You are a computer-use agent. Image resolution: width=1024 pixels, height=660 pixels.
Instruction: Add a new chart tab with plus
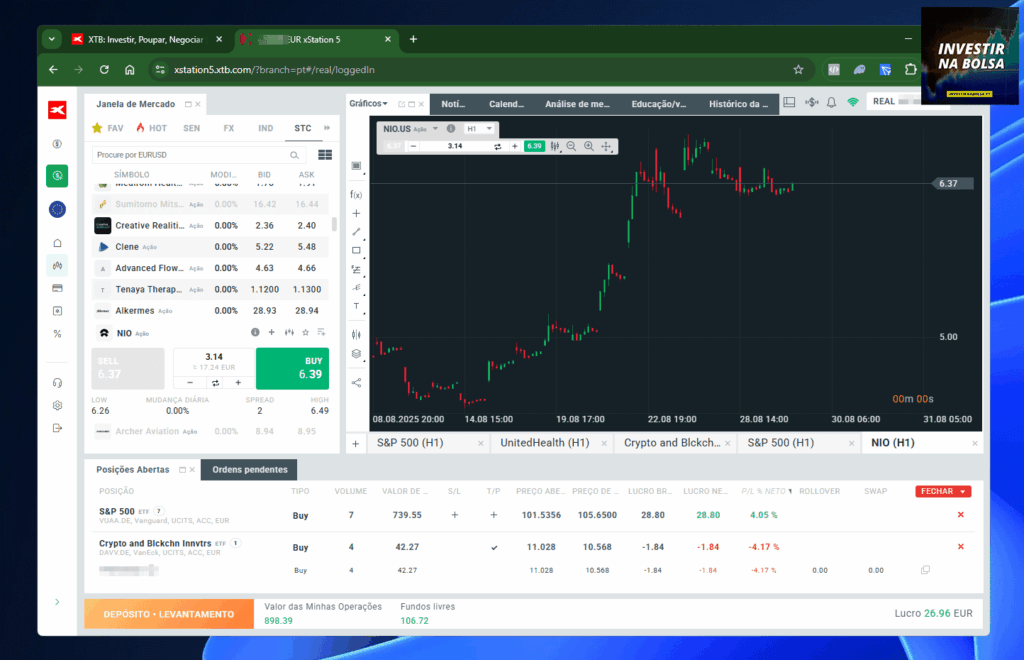356,444
